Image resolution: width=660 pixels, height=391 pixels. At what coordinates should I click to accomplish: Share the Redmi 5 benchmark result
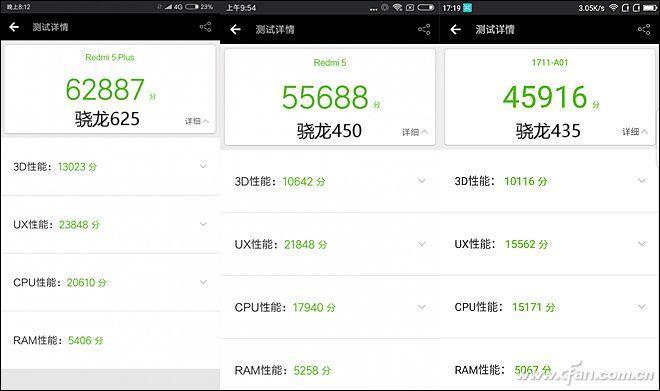424,29
